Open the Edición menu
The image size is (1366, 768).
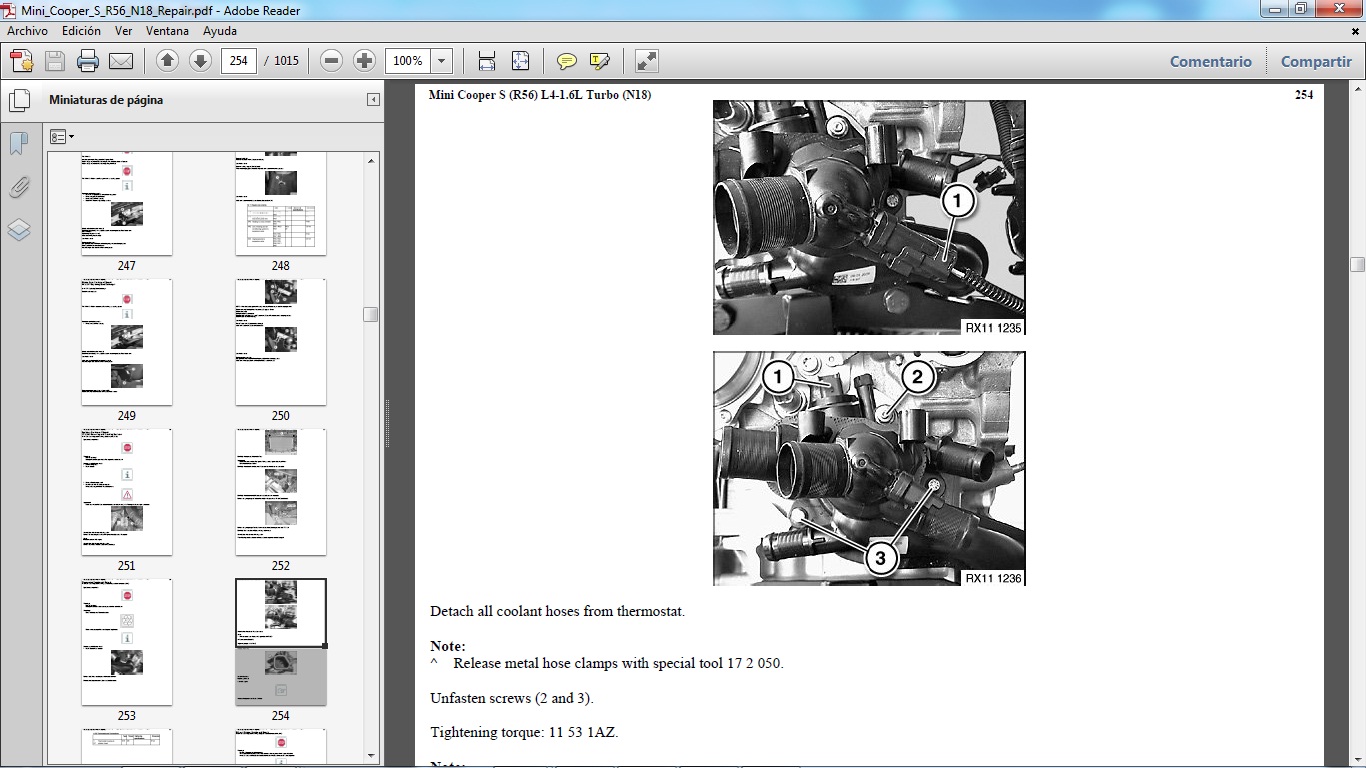[x=81, y=31]
